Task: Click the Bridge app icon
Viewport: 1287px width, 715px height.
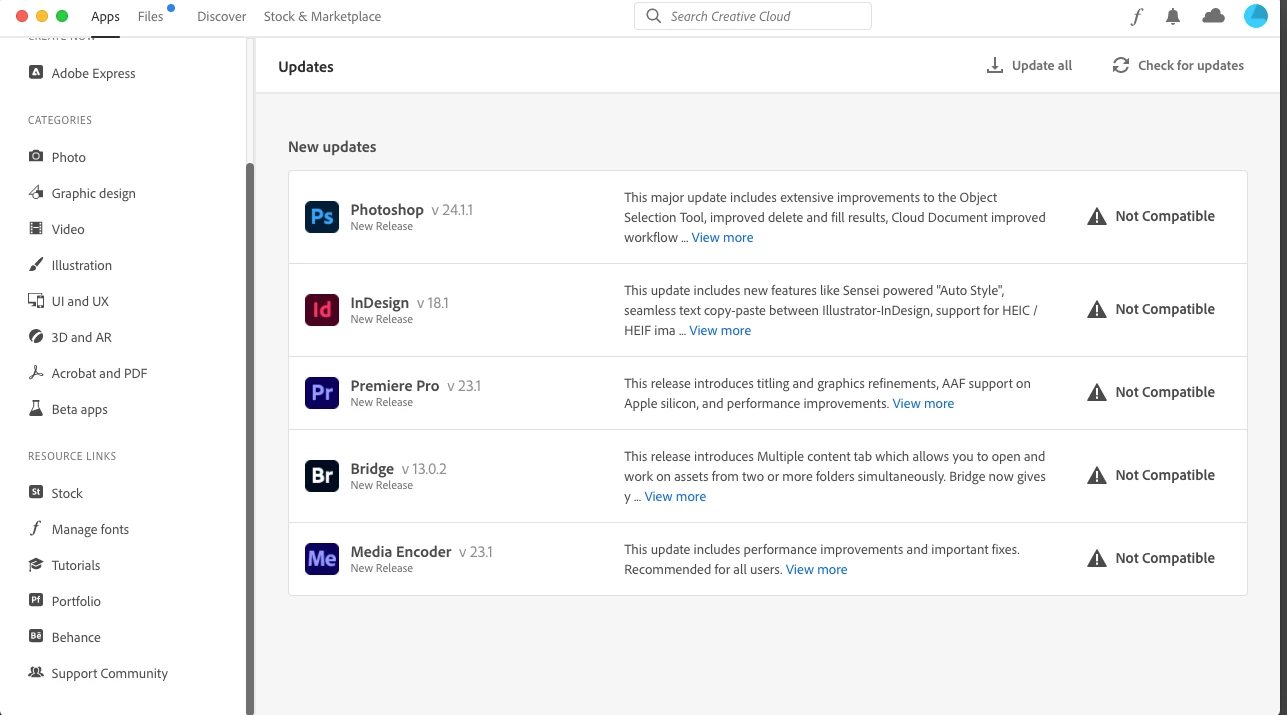Action: [x=322, y=476]
